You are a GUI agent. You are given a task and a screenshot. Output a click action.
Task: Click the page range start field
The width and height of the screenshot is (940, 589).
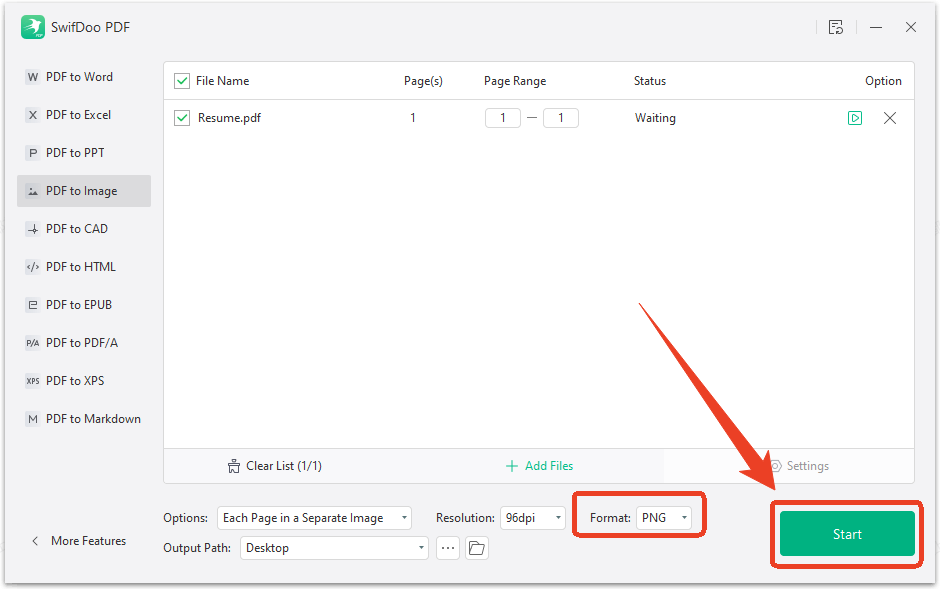pyautogui.click(x=502, y=118)
